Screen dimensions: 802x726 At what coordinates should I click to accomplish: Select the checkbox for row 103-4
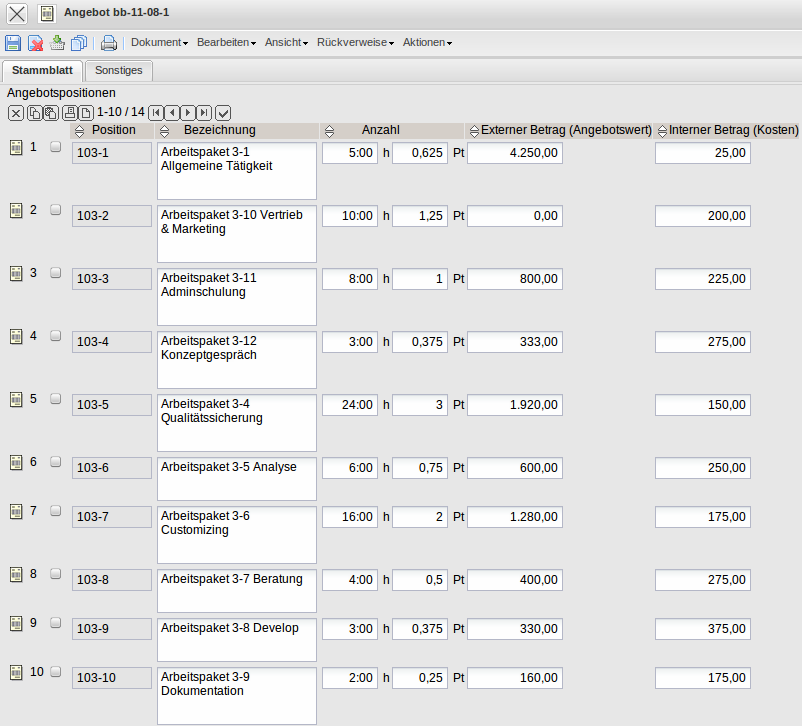(x=56, y=336)
